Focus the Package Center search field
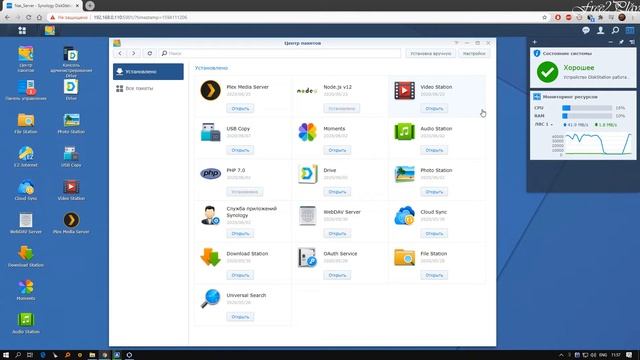640x360 pixels. [280, 53]
